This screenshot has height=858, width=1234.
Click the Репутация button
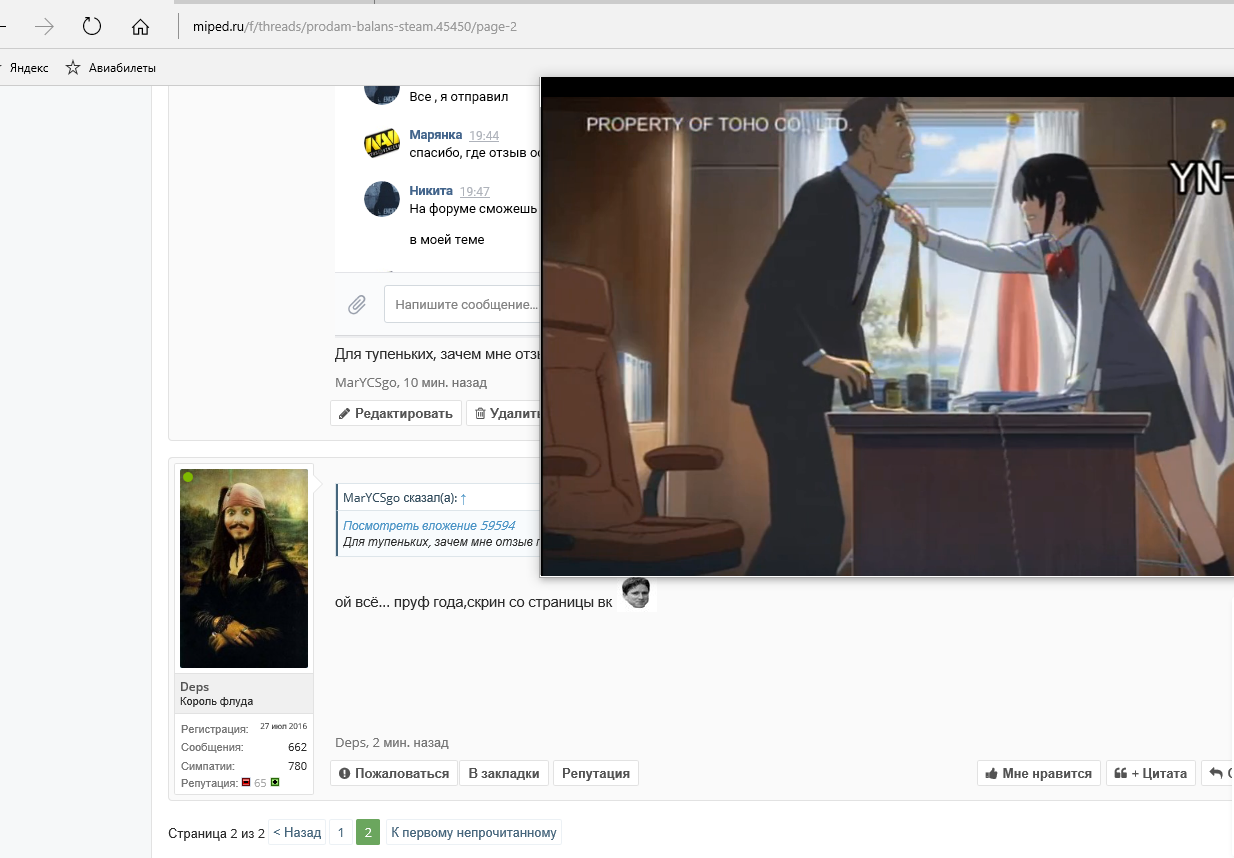coord(596,773)
